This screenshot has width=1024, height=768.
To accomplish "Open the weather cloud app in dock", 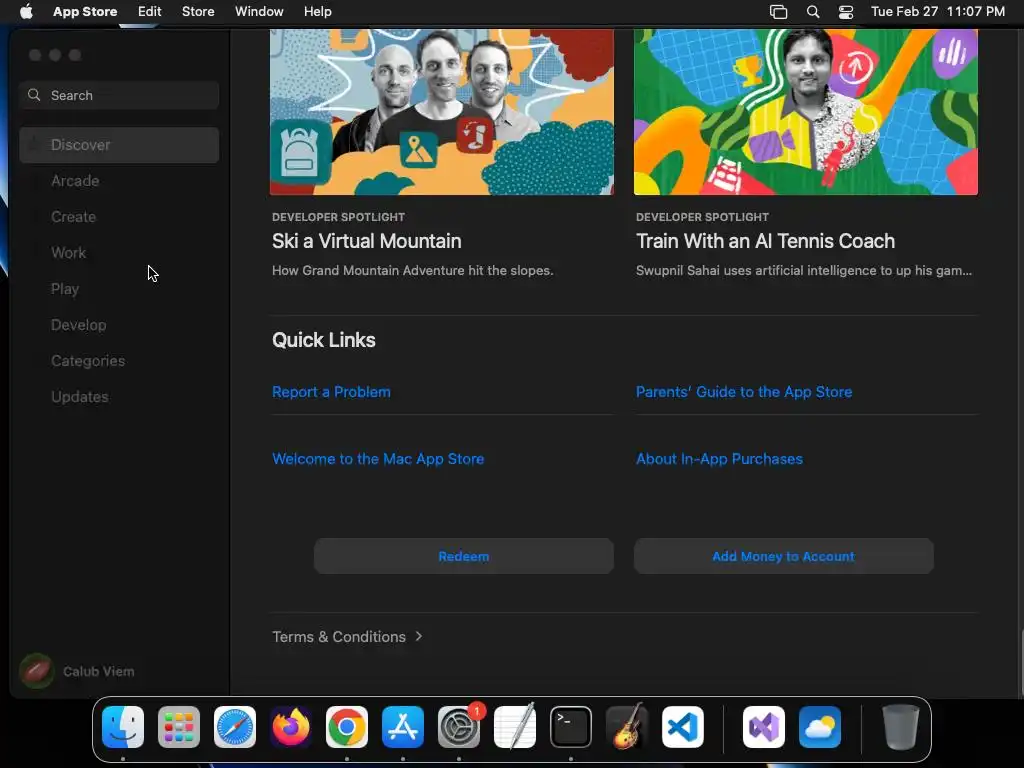I will (820, 727).
